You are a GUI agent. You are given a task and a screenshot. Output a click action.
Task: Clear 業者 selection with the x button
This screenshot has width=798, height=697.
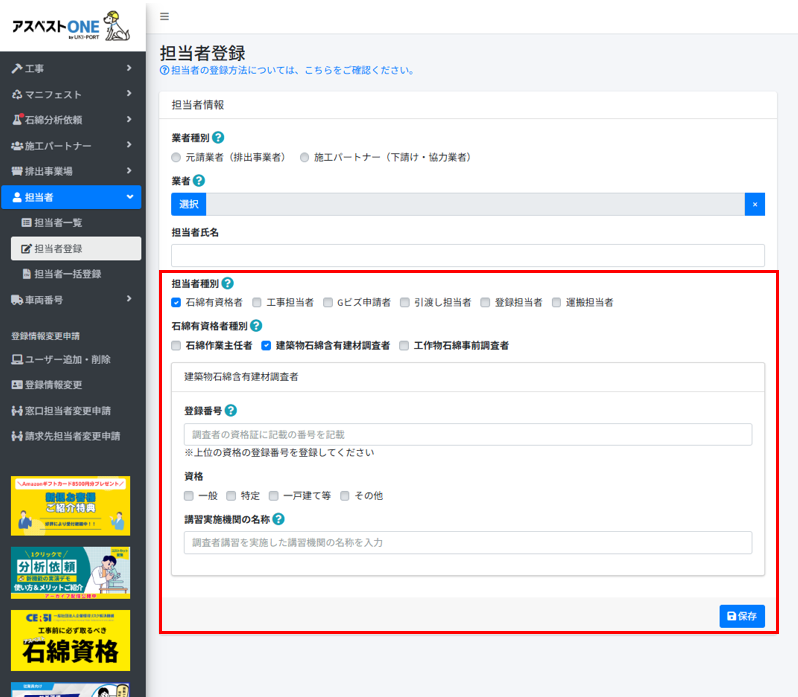coord(755,204)
